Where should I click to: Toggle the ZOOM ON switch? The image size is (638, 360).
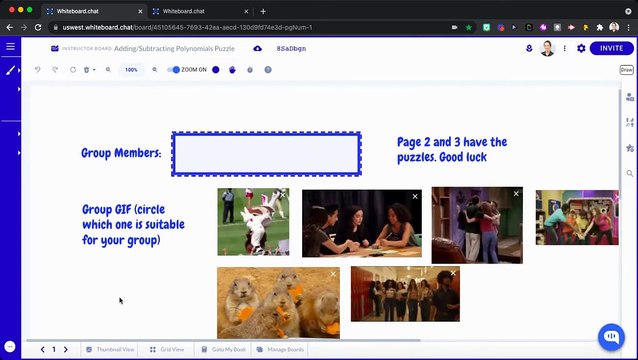[x=173, y=70]
